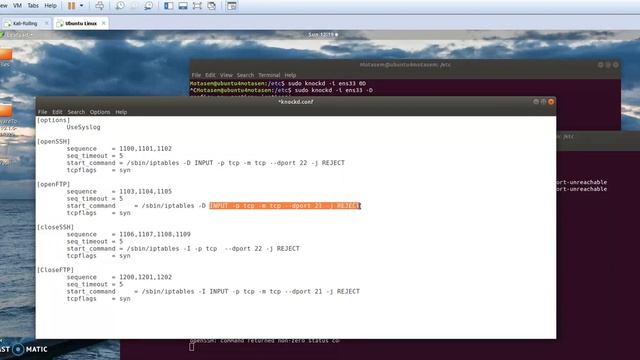Click the sequence 1200,1201,1202 value

(x=145, y=277)
